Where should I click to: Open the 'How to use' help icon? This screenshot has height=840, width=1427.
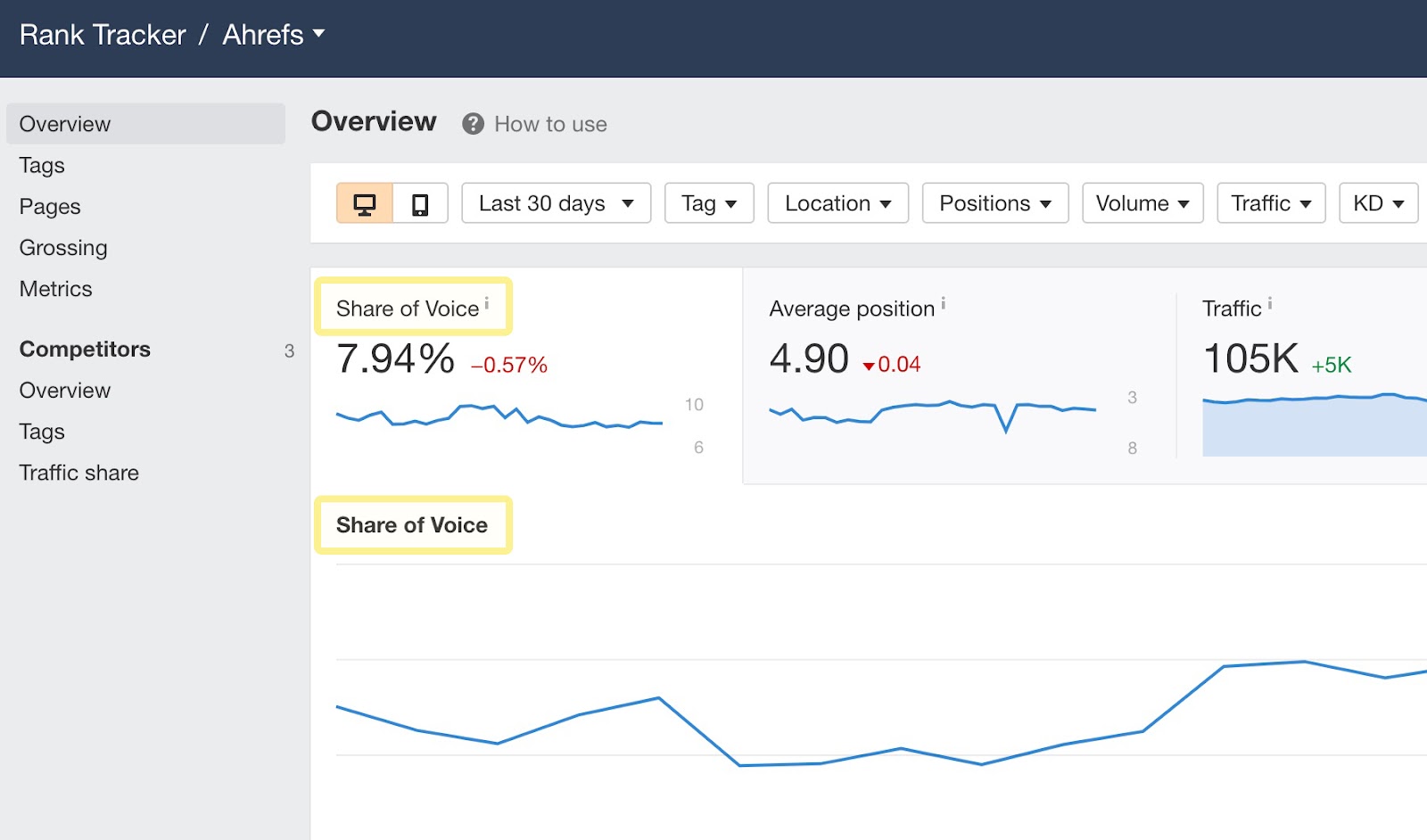(474, 124)
